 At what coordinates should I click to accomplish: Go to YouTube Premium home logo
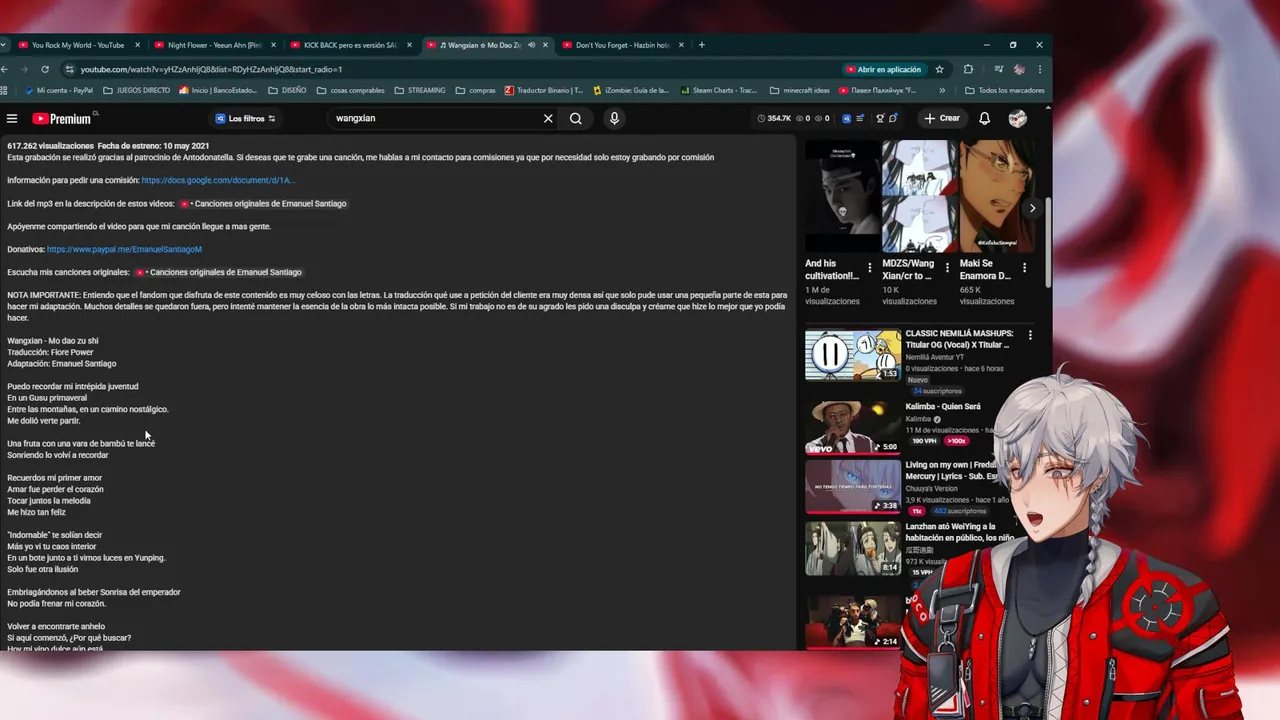pyautogui.click(x=62, y=118)
